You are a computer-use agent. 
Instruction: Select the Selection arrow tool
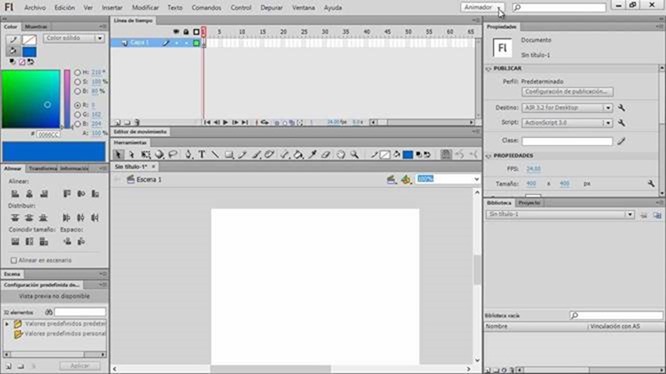click(x=119, y=155)
